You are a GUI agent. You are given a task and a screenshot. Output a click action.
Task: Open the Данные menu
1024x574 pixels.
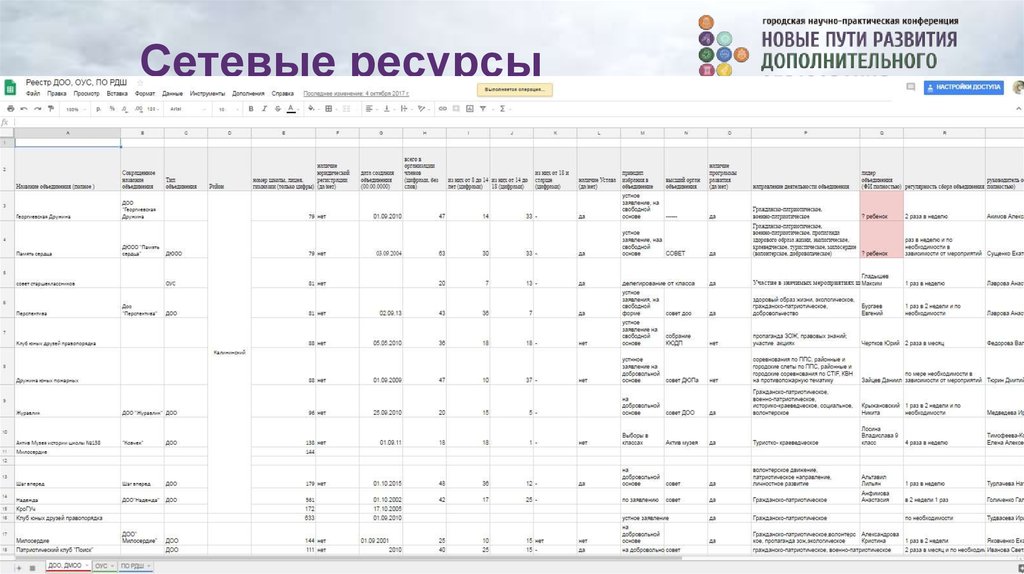(x=172, y=94)
